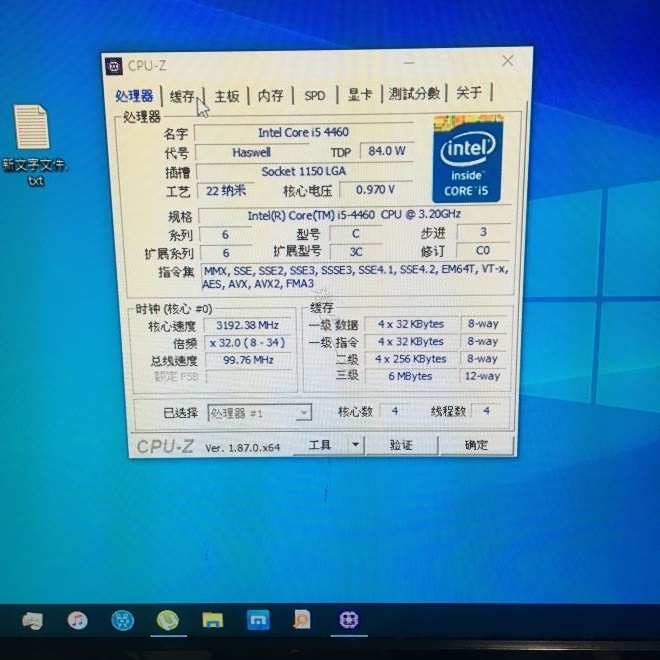Click the 22 纳米 process value
The height and width of the screenshot is (660, 660).
click(226, 191)
